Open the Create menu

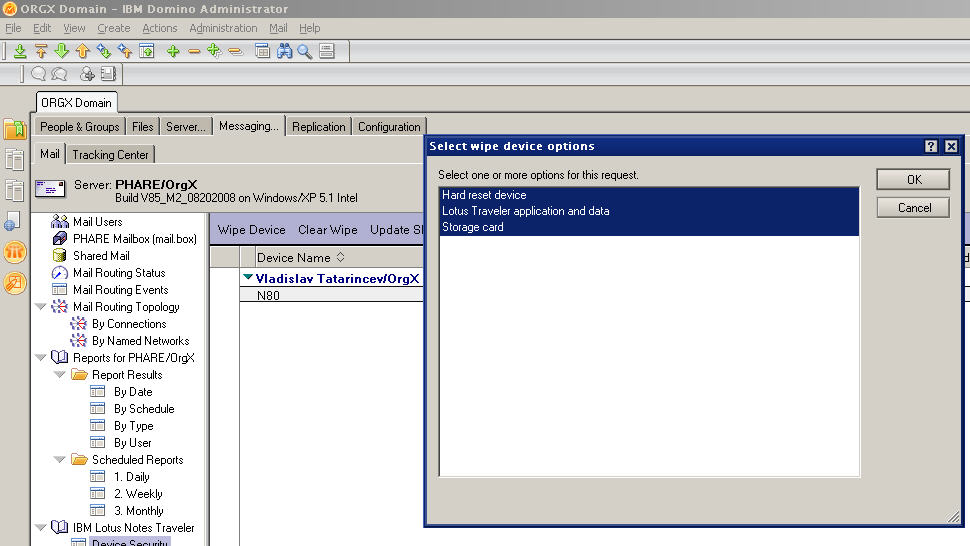(x=114, y=28)
